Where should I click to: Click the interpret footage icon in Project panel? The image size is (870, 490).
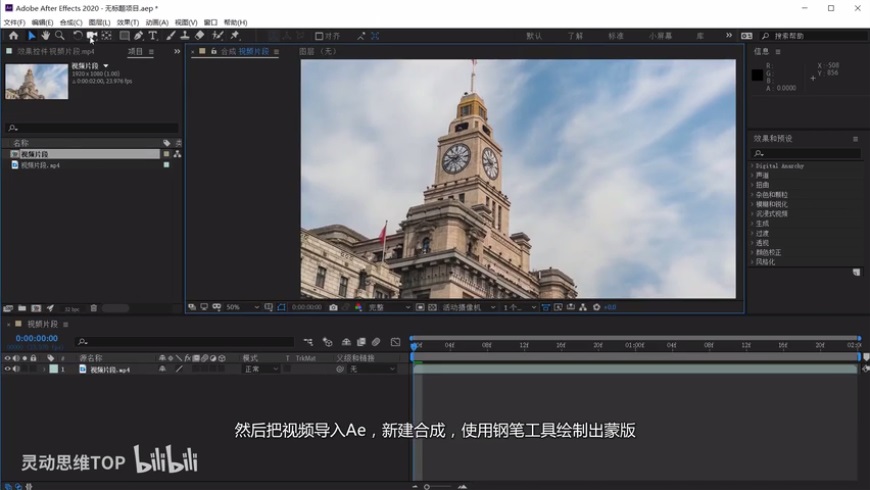tap(8, 308)
